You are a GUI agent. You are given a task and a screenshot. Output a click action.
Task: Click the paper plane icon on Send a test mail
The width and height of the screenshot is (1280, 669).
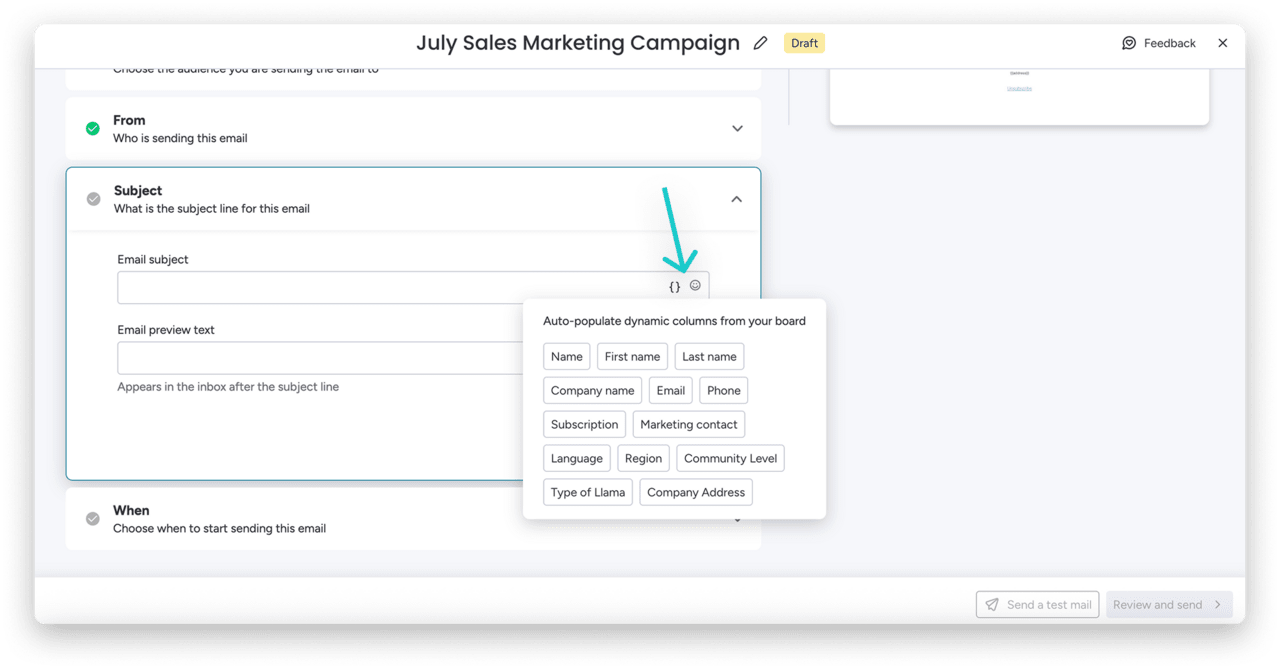coord(991,604)
